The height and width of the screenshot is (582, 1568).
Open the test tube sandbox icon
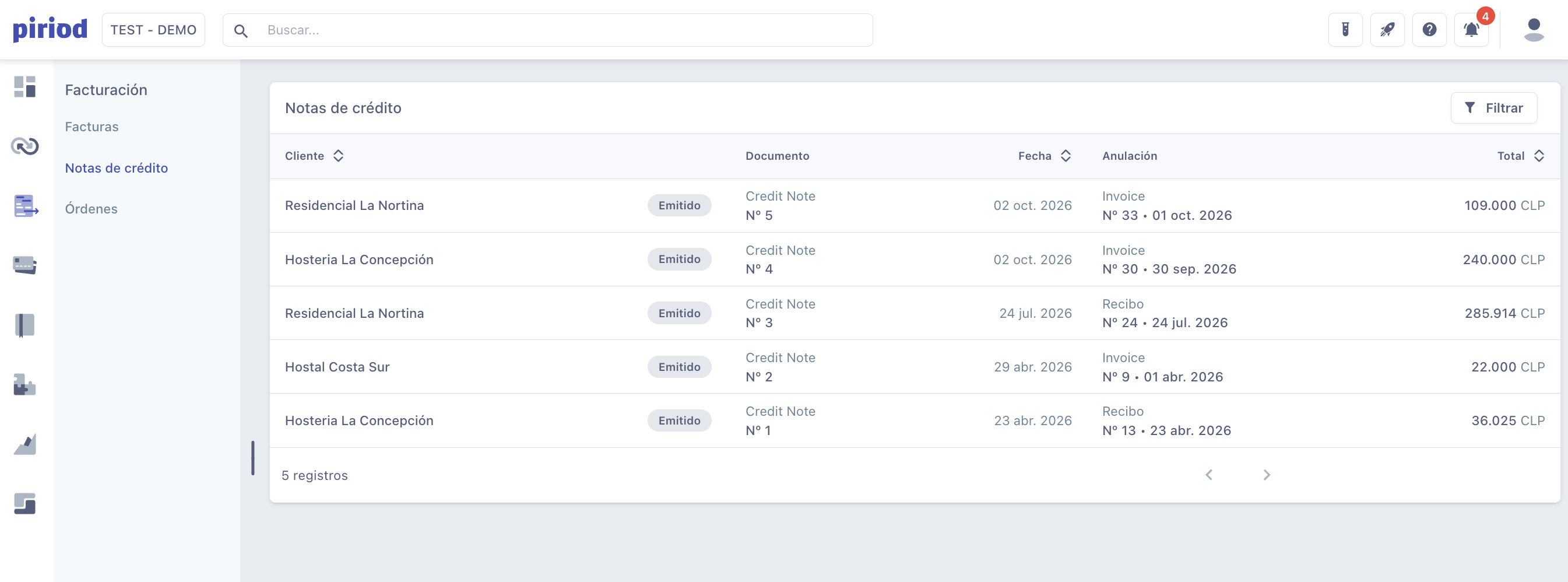click(1345, 30)
